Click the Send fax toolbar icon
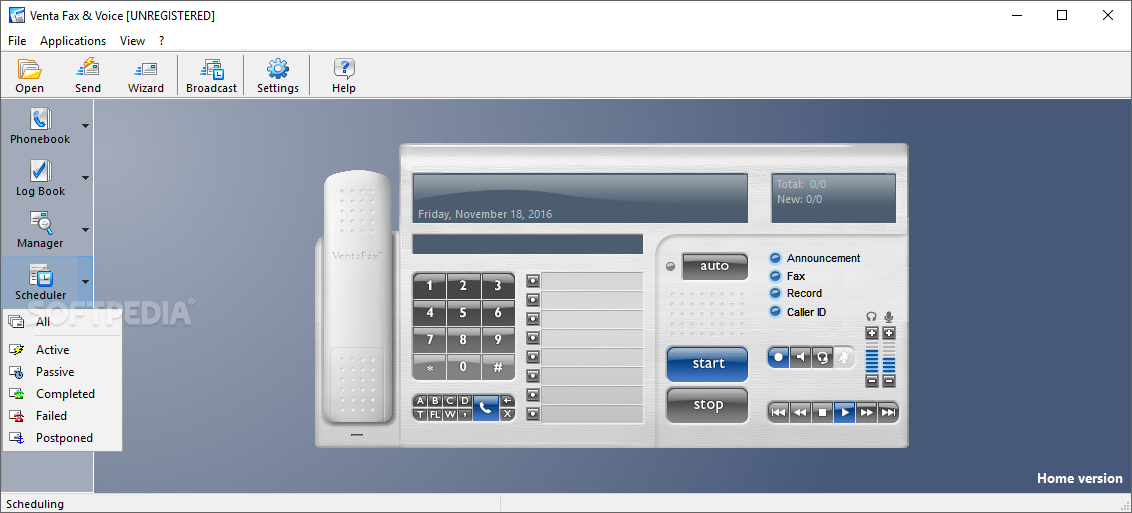 [88, 75]
